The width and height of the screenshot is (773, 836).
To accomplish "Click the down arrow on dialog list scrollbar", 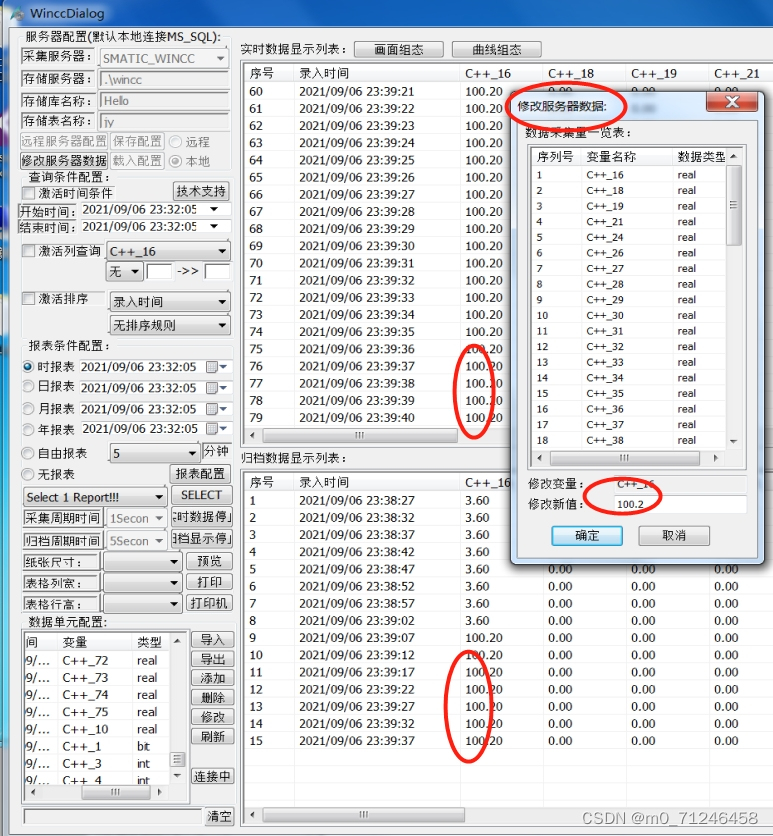I will 734,441.
